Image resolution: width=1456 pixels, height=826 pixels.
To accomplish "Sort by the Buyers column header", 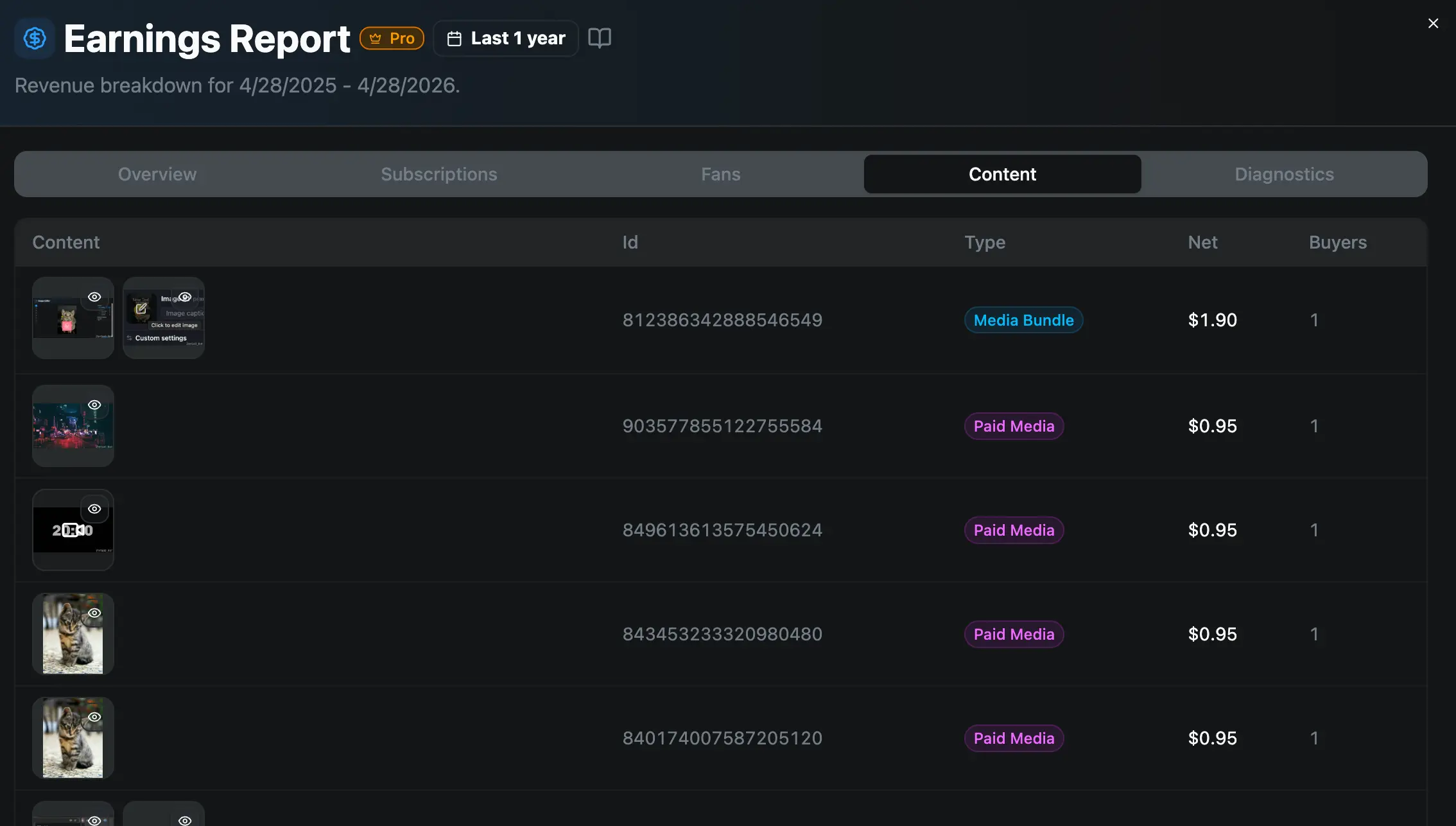I will pyautogui.click(x=1338, y=242).
